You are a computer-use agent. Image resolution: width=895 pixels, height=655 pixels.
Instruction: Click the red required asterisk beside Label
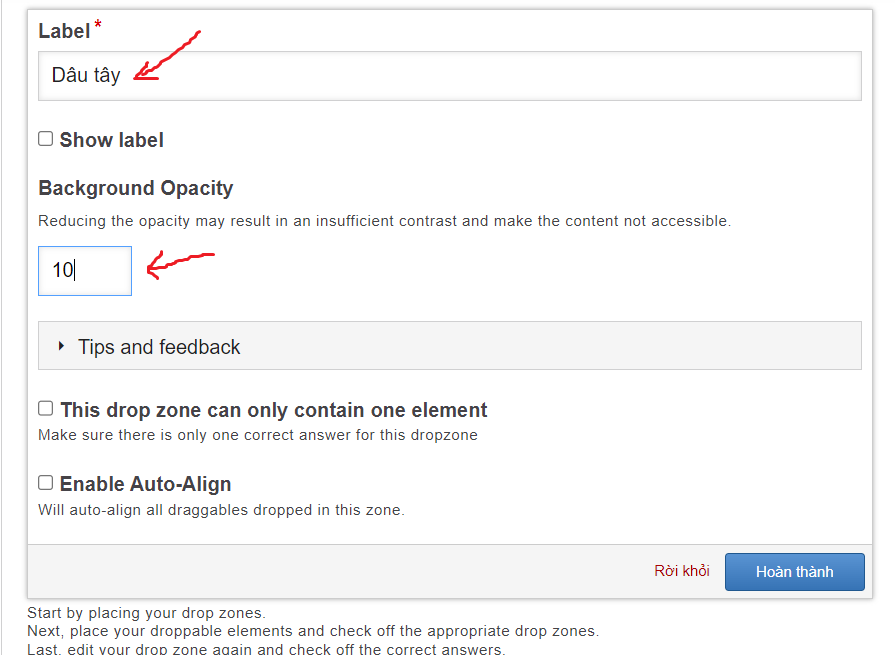[98, 26]
